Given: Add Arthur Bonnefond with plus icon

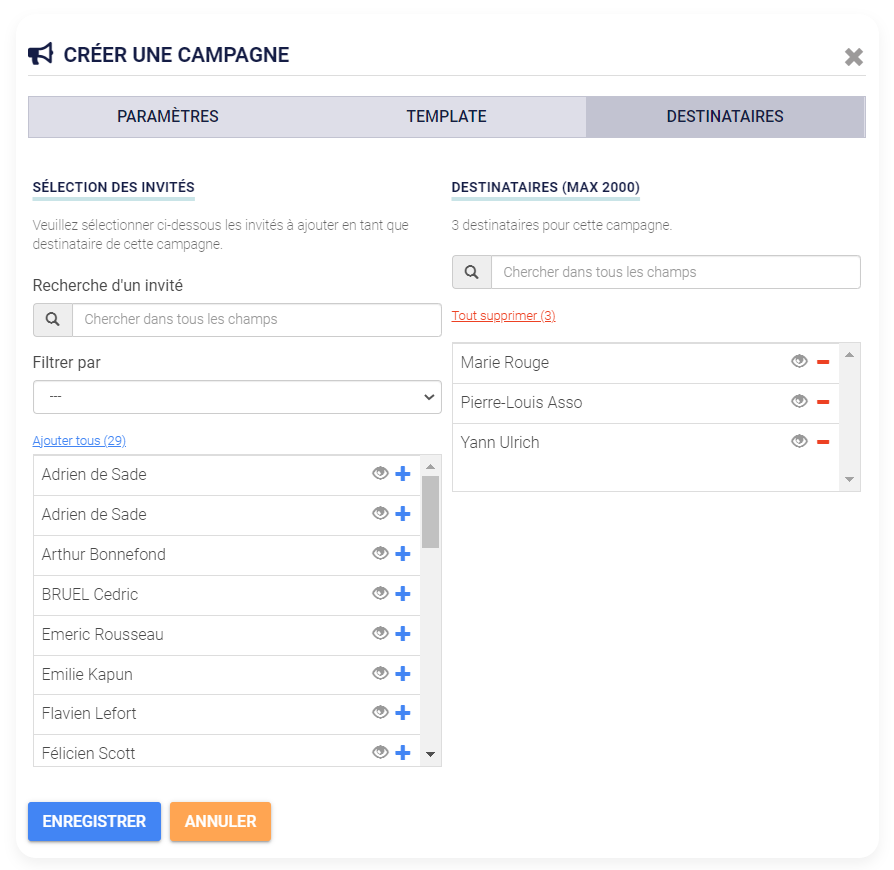Looking at the screenshot, I should click(403, 554).
